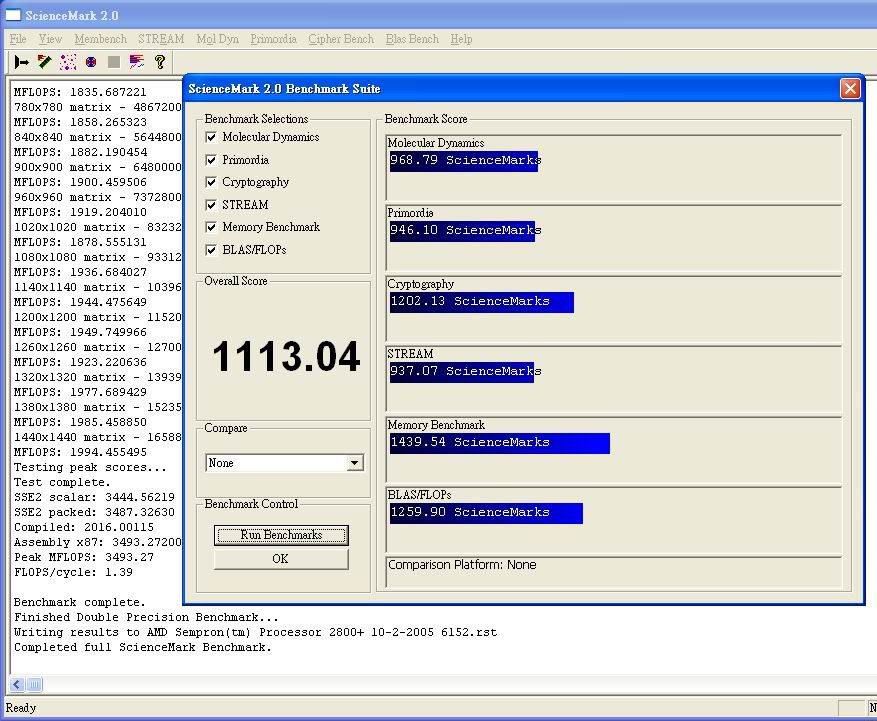This screenshot has width=877, height=721.
Task: Click the Molecular Dynamics 968.79 score bar
Action: [464, 161]
